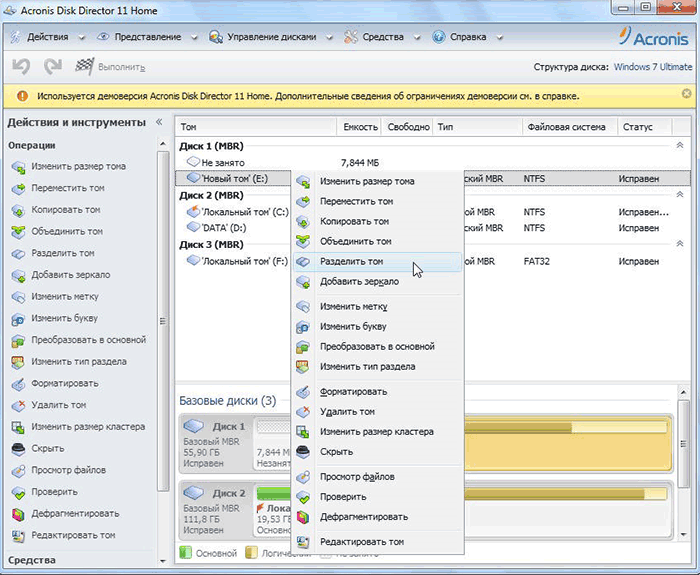This screenshot has width=700, height=575.
Task: Select the Не занято unallocated row
Action: [432, 162]
